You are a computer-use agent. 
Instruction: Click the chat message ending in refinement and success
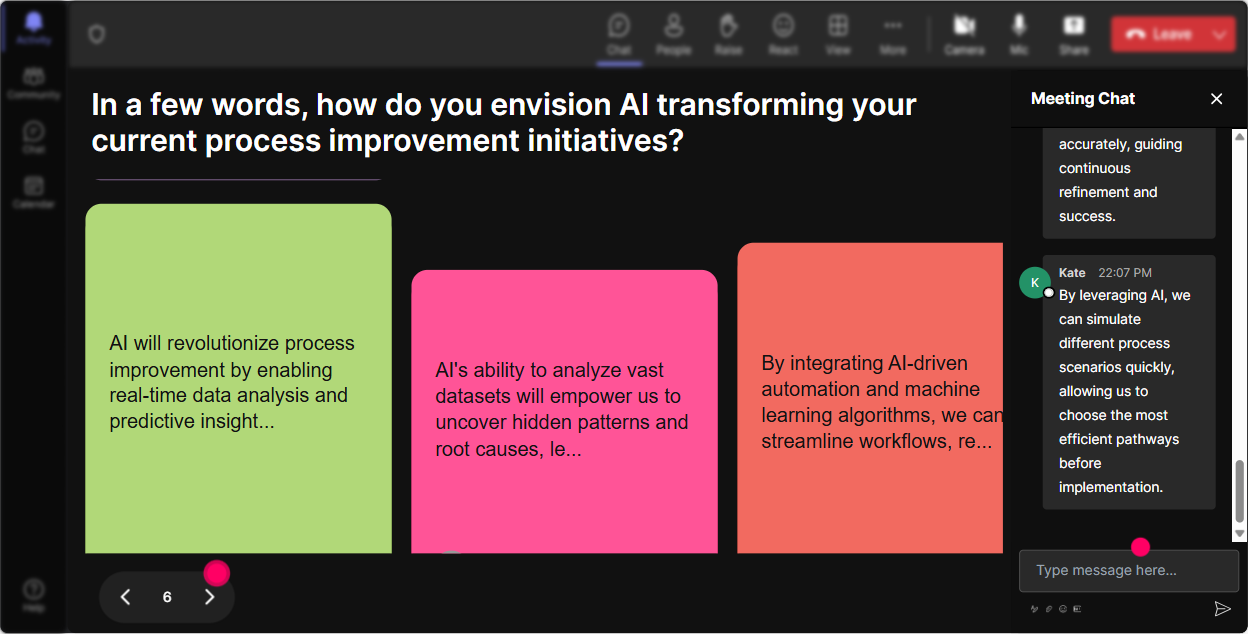(x=1129, y=182)
